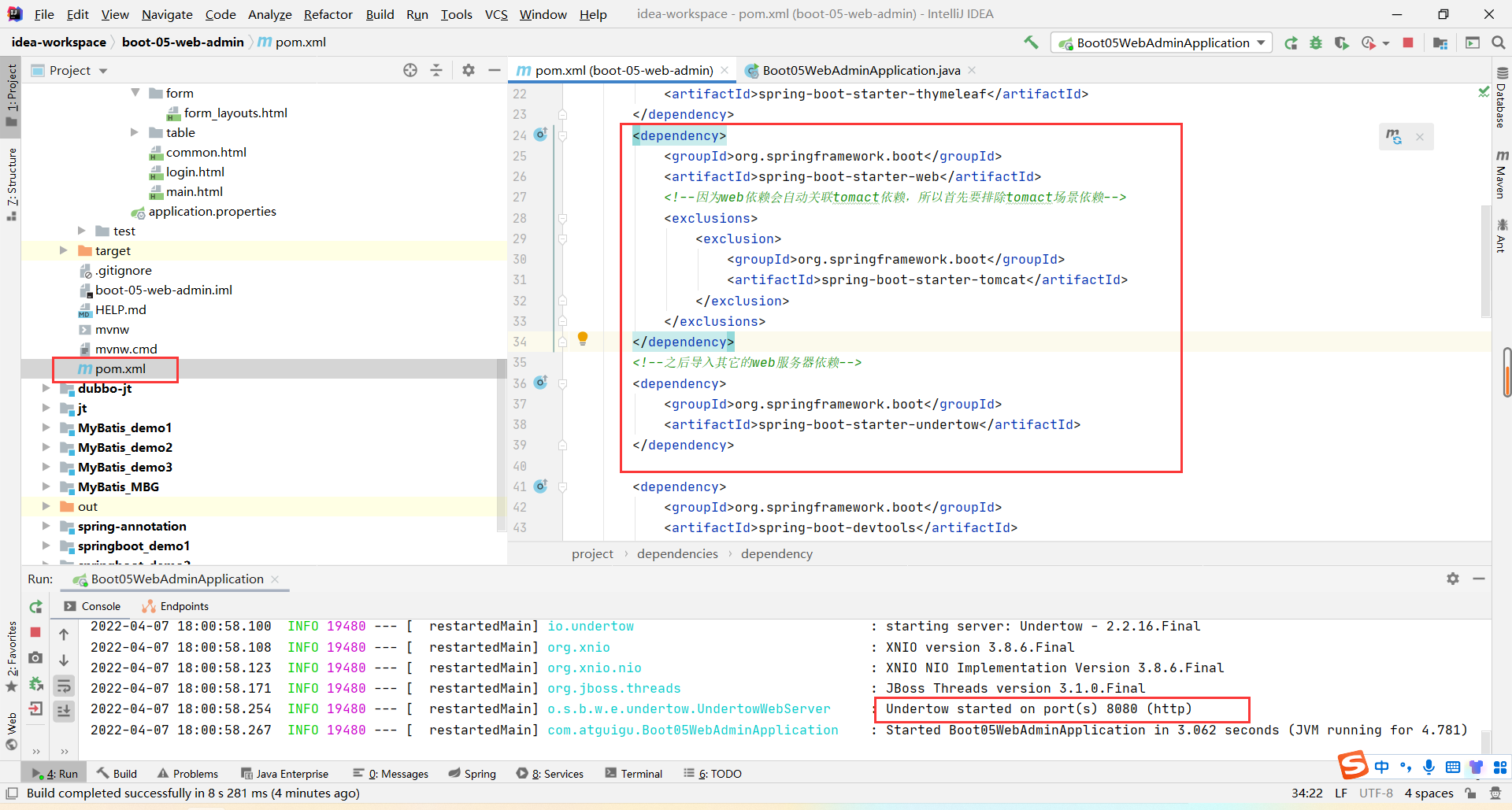Click the camera Dump Threads icon
The height and width of the screenshot is (810, 1512).
(35, 658)
